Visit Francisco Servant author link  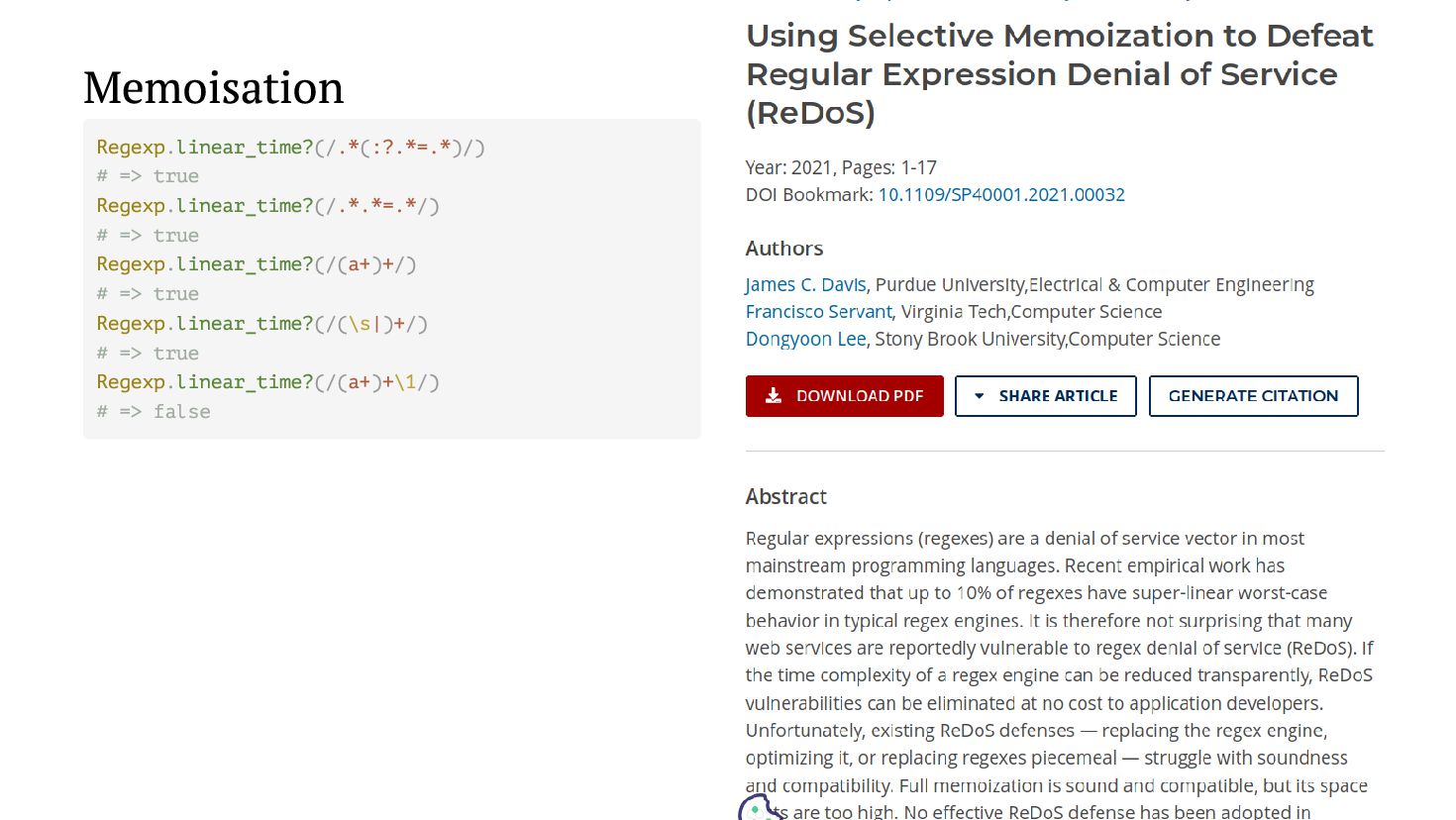click(x=818, y=311)
